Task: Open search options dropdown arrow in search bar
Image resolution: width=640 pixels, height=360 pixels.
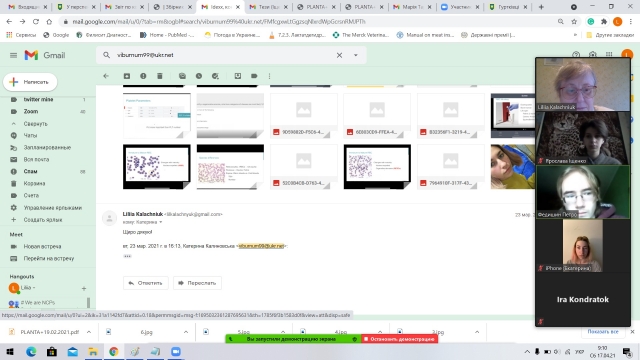Action: (x=356, y=55)
